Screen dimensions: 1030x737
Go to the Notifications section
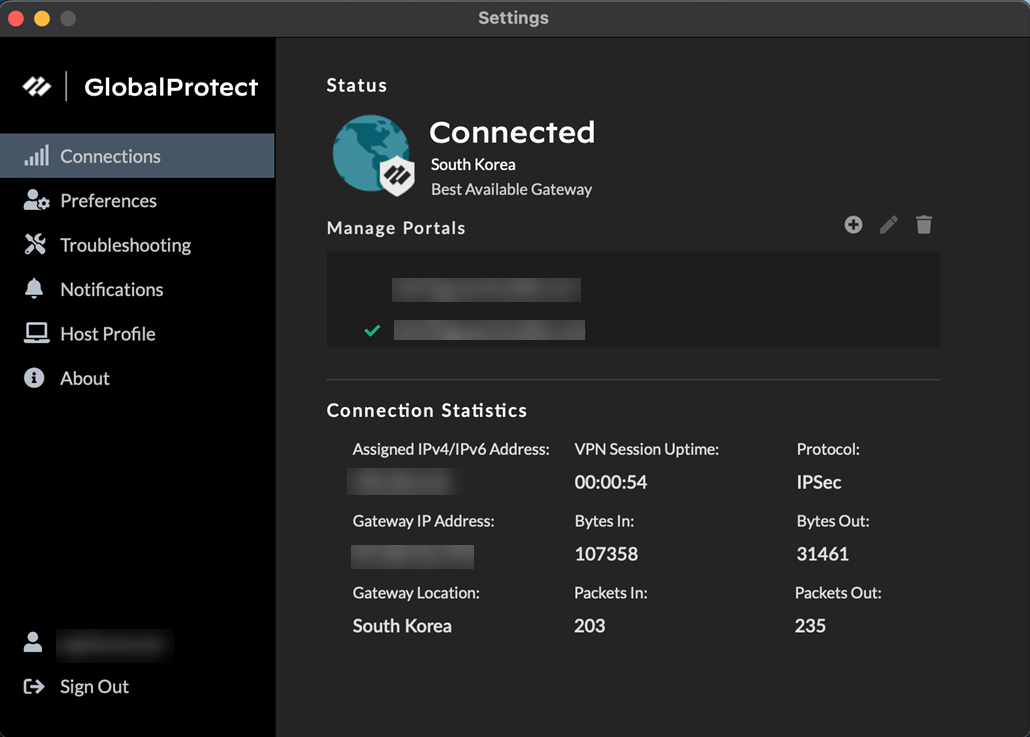click(x=111, y=289)
